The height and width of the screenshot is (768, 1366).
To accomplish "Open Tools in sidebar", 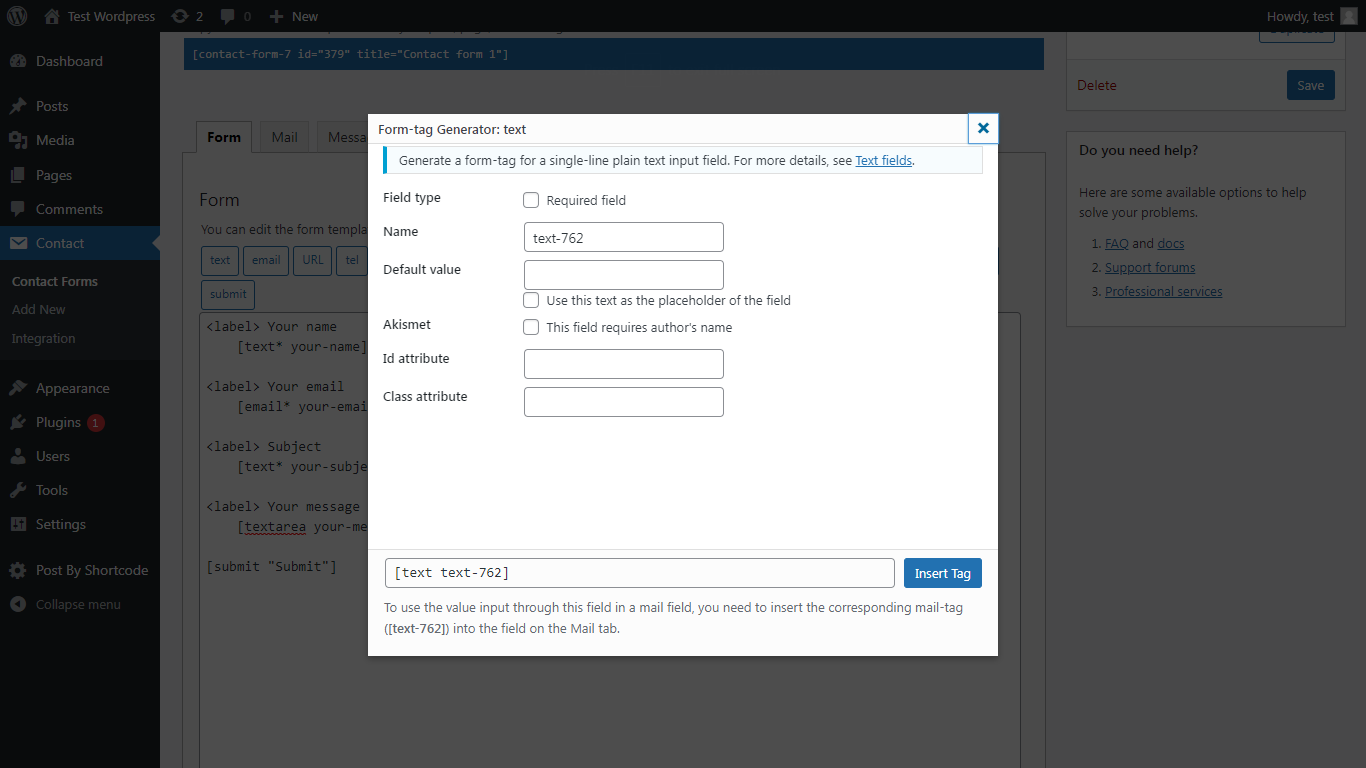I will (x=80, y=490).
